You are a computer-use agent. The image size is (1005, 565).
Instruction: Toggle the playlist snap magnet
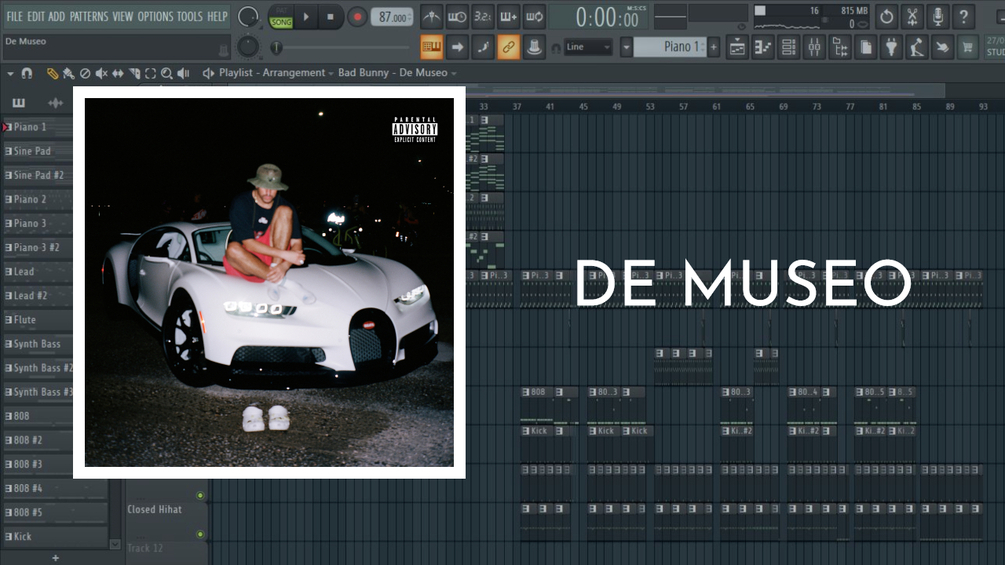tap(27, 74)
